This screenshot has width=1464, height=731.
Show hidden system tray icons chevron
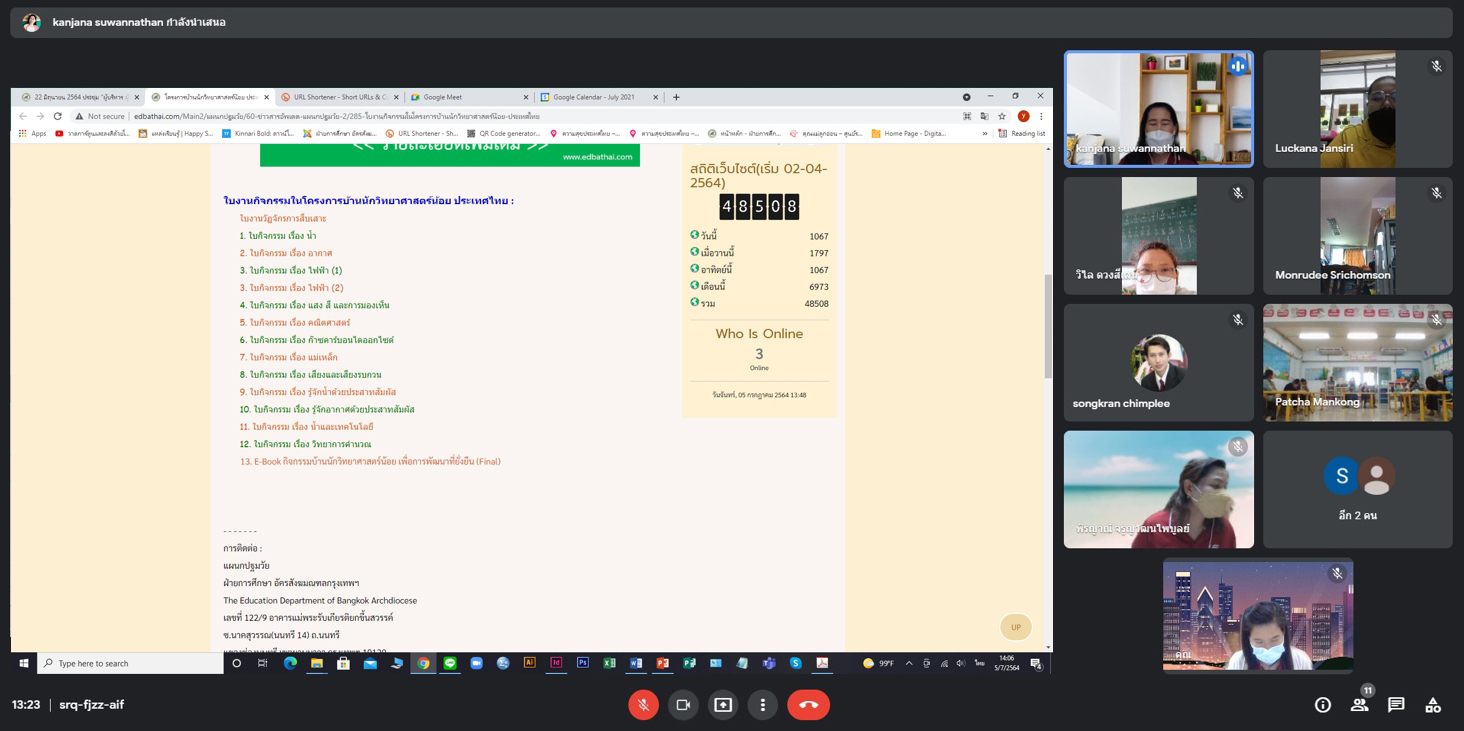(909, 663)
